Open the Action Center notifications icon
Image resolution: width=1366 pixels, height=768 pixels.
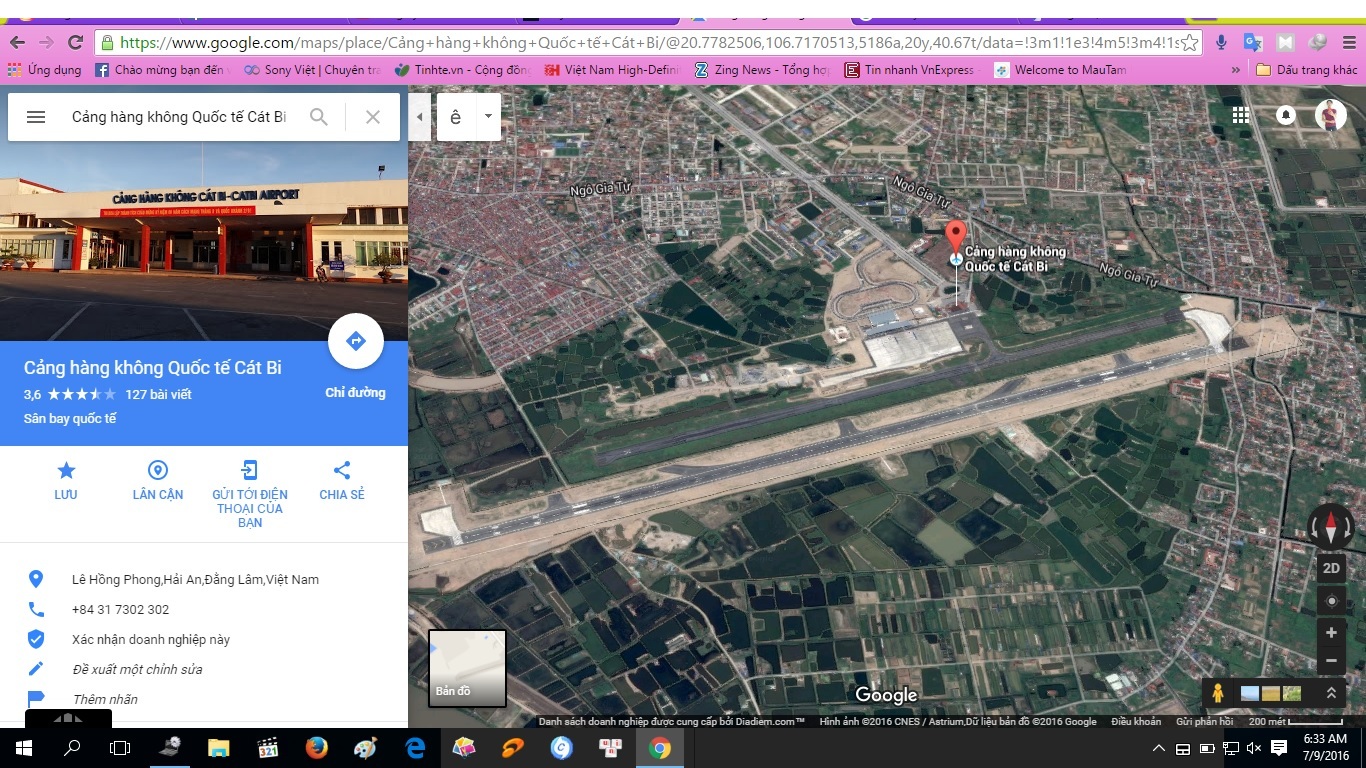click(1279, 748)
